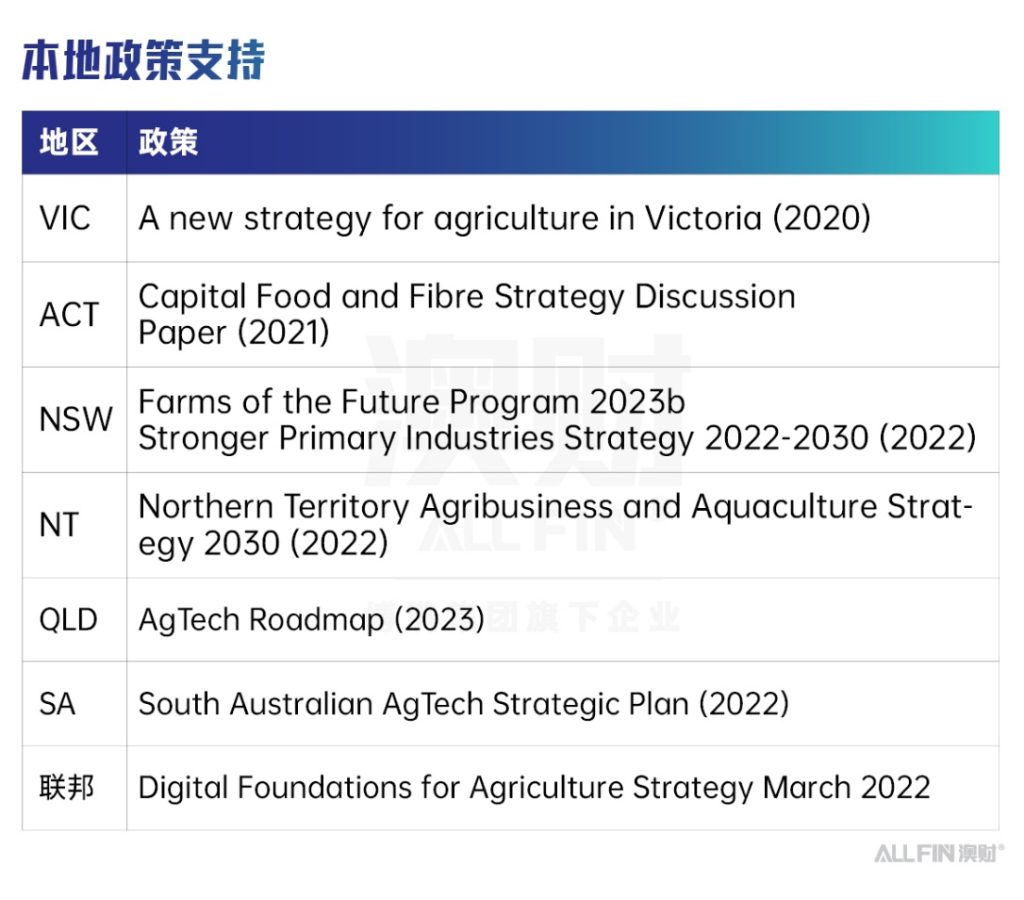Click South Australian AgTech Strategic Plan
Viewport: 1024px width, 900px height.
[x=464, y=705]
